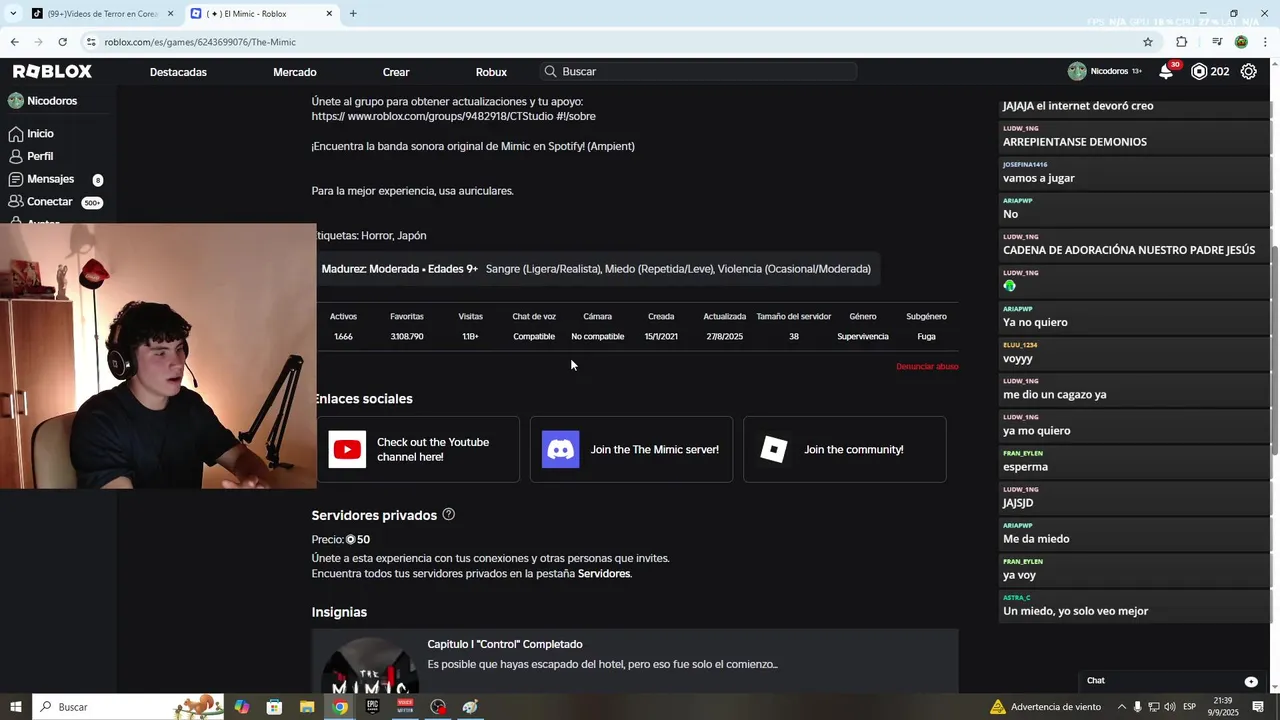Open Destacadas in the Roblox header

coord(178,72)
